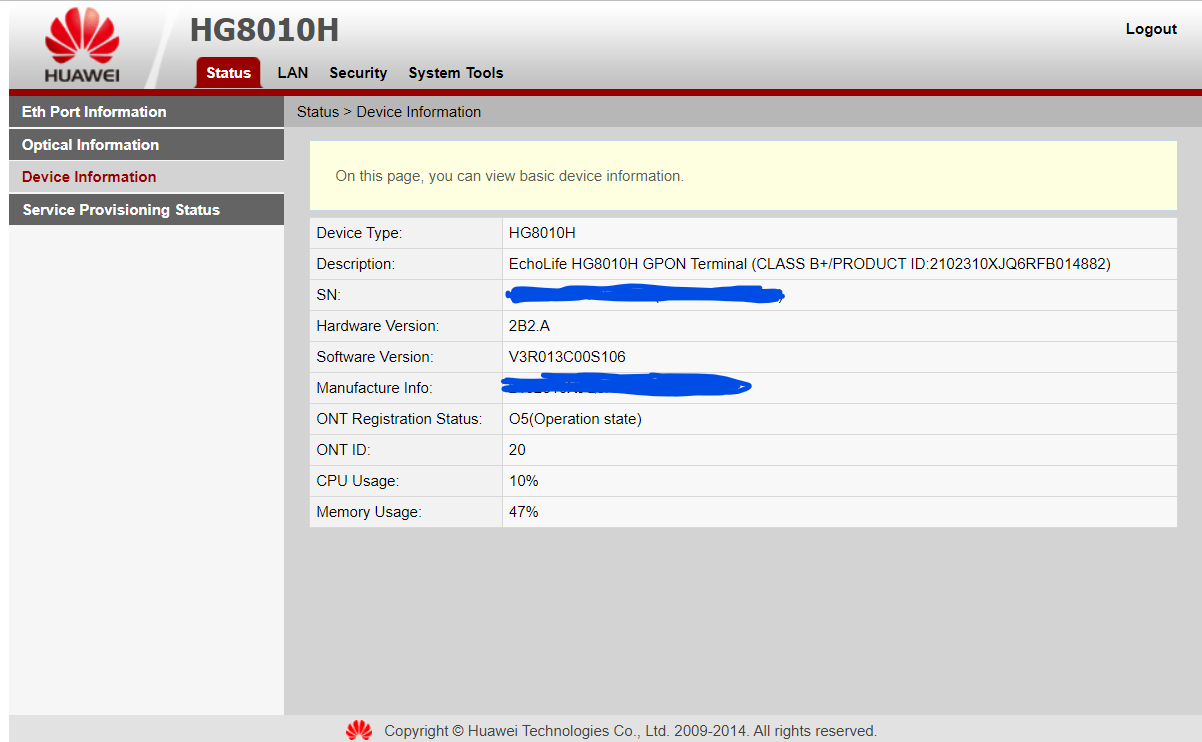Image resolution: width=1202 pixels, height=742 pixels.
Task: Click the Huawei logo in the header
Action: (82, 47)
